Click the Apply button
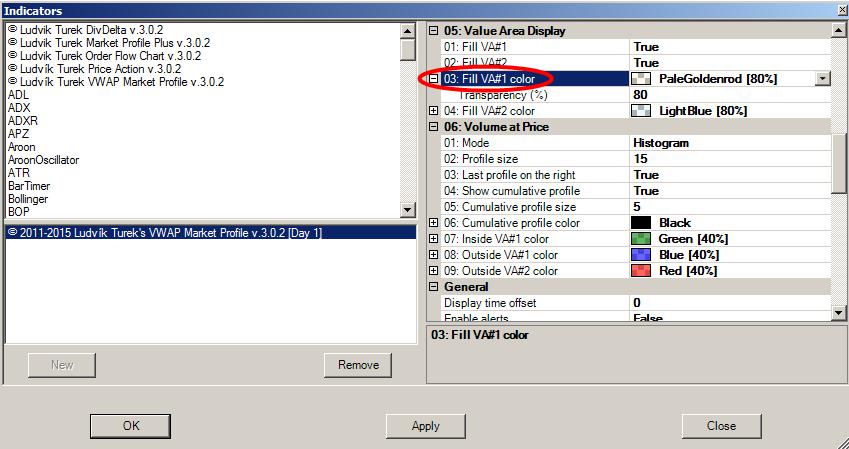Viewport: 849px width, 449px height. coord(426,426)
